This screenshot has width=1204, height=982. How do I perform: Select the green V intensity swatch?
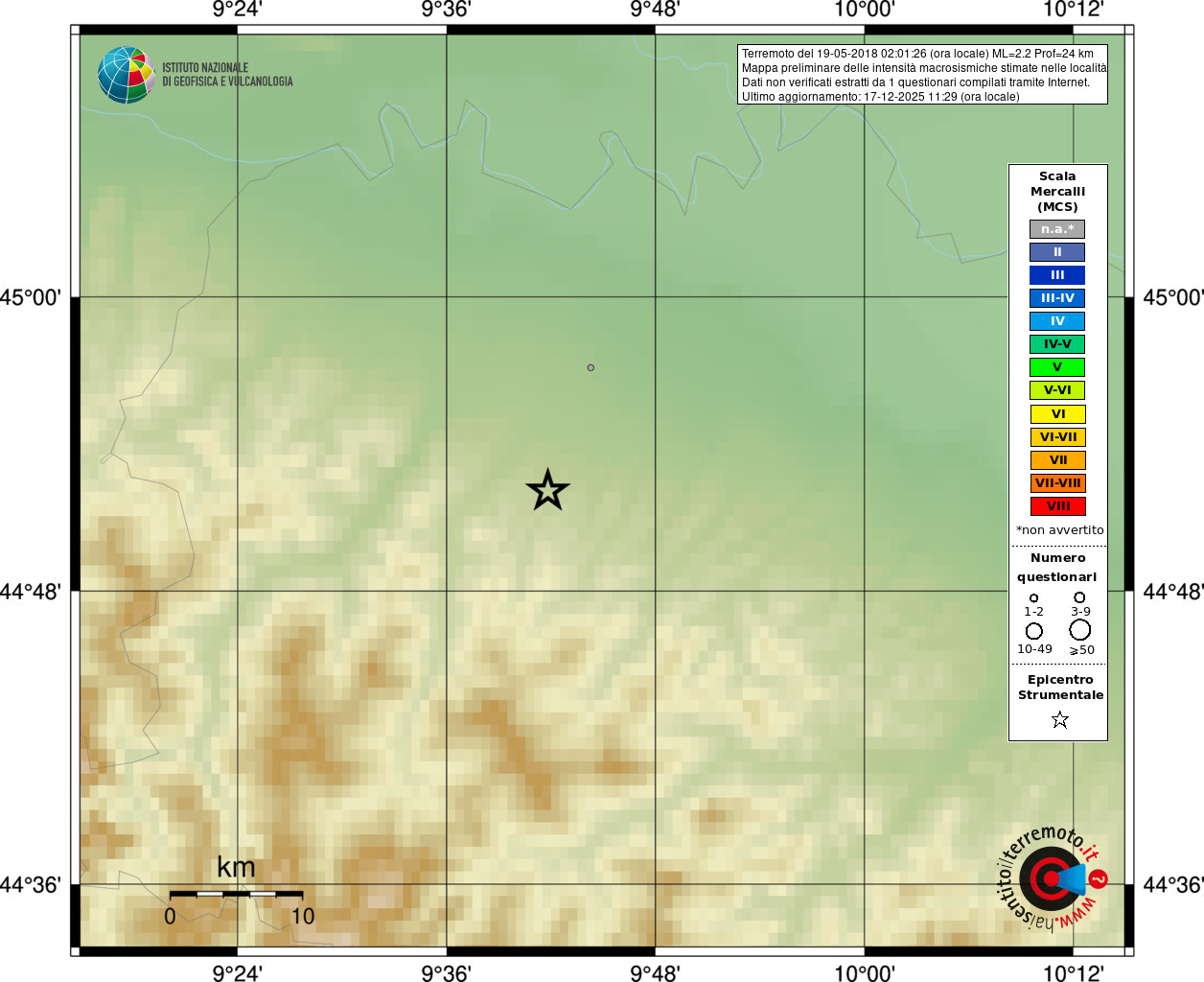pos(1057,367)
